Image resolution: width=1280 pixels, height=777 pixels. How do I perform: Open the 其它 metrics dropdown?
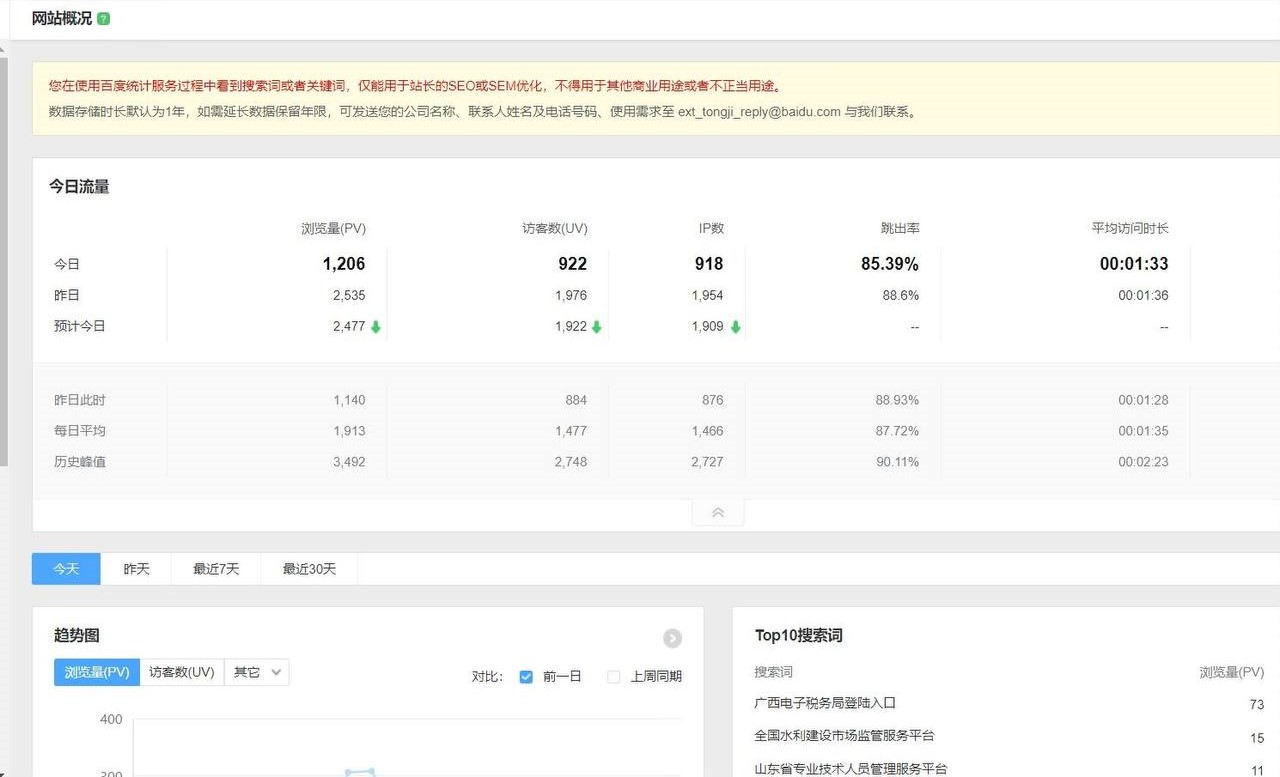[257, 672]
